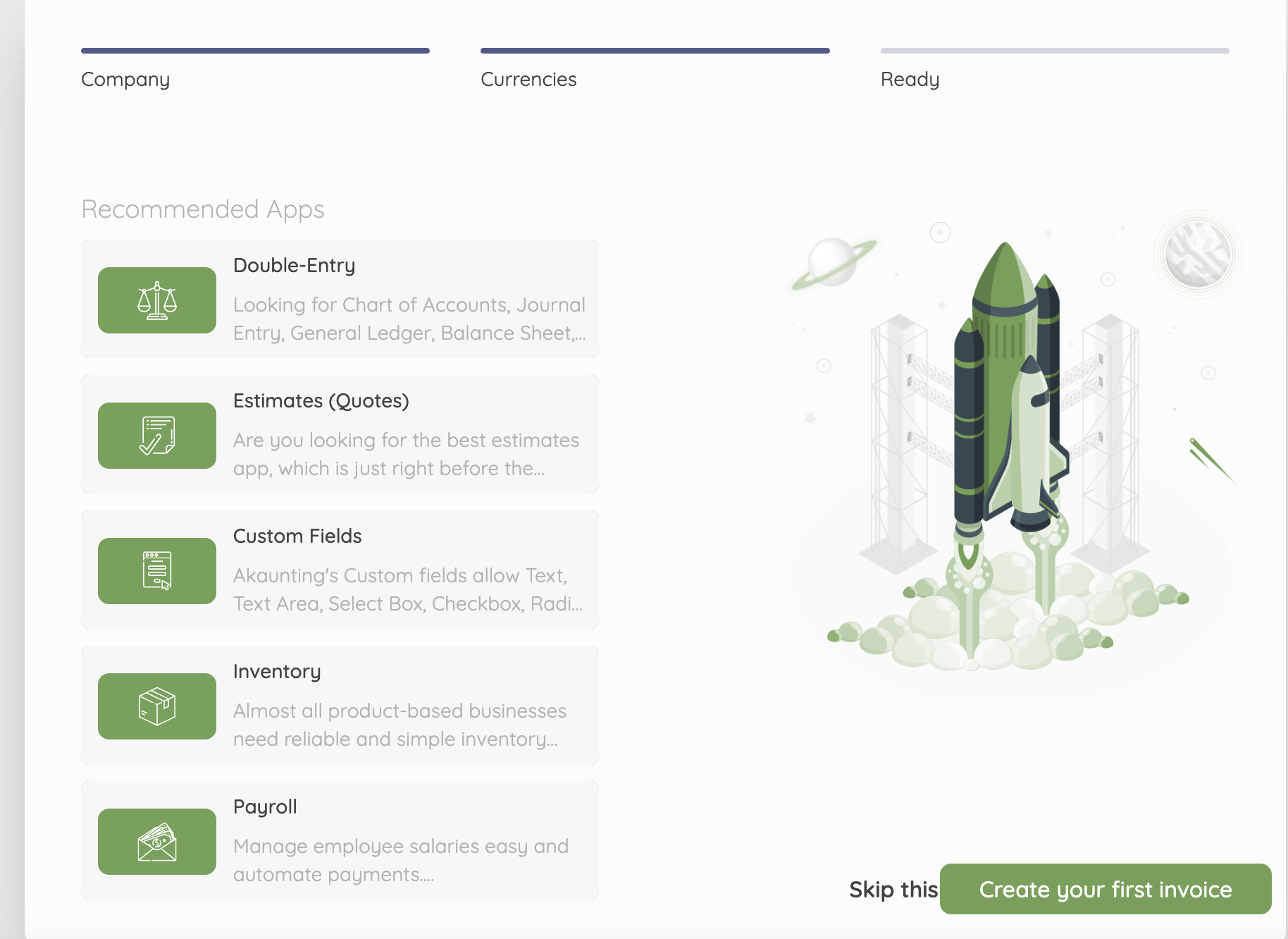This screenshot has height=939, width=1288.
Task: Open the Estimates (Quotes) app title
Action: point(321,400)
